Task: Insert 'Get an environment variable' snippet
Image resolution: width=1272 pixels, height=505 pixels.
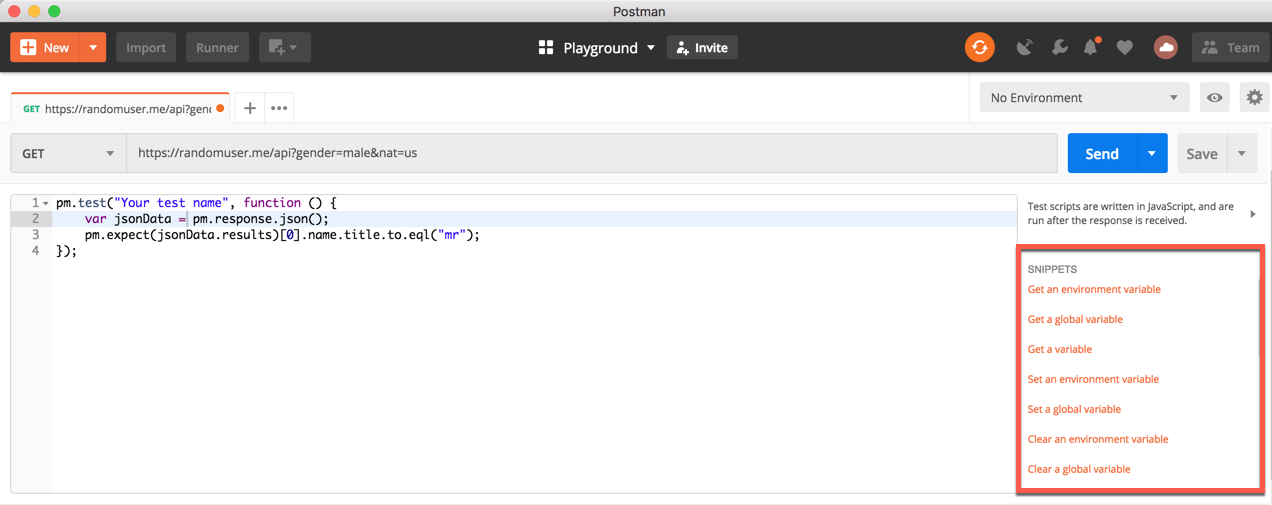Action: click(x=1094, y=289)
